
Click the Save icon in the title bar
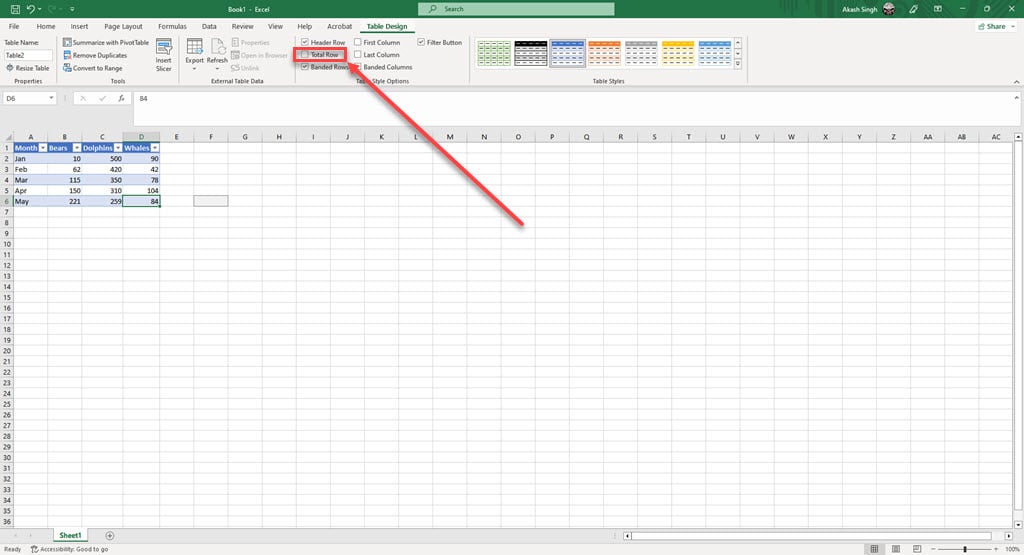coord(14,9)
